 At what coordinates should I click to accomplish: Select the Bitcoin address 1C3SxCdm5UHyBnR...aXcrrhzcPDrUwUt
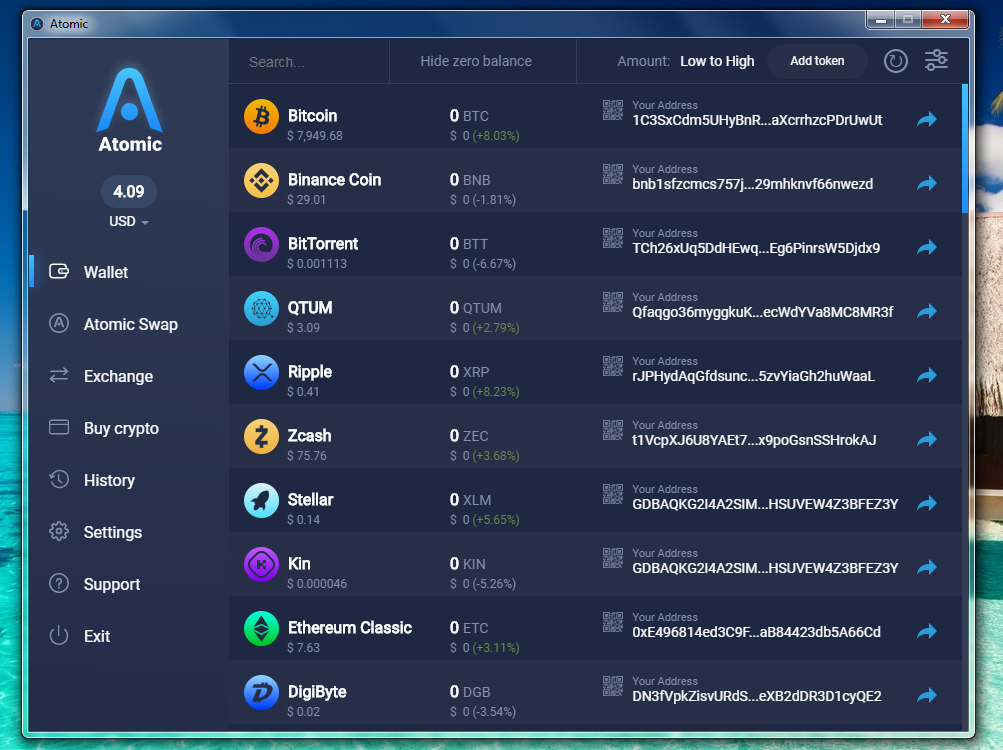pyautogui.click(x=757, y=120)
